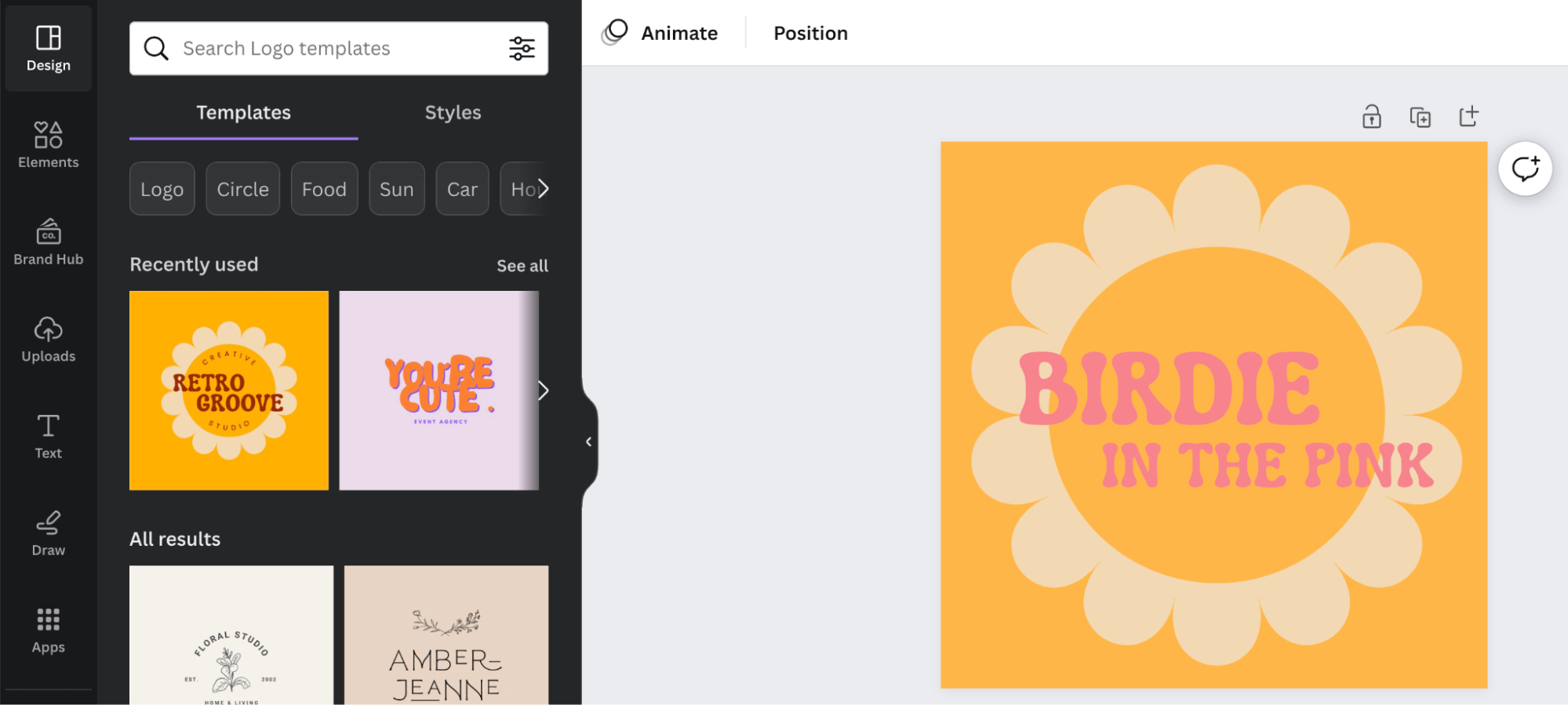Image resolution: width=1568 pixels, height=705 pixels.
Task: Select the Retro Groove template thumbnail
Action: [x=229, y=391]
